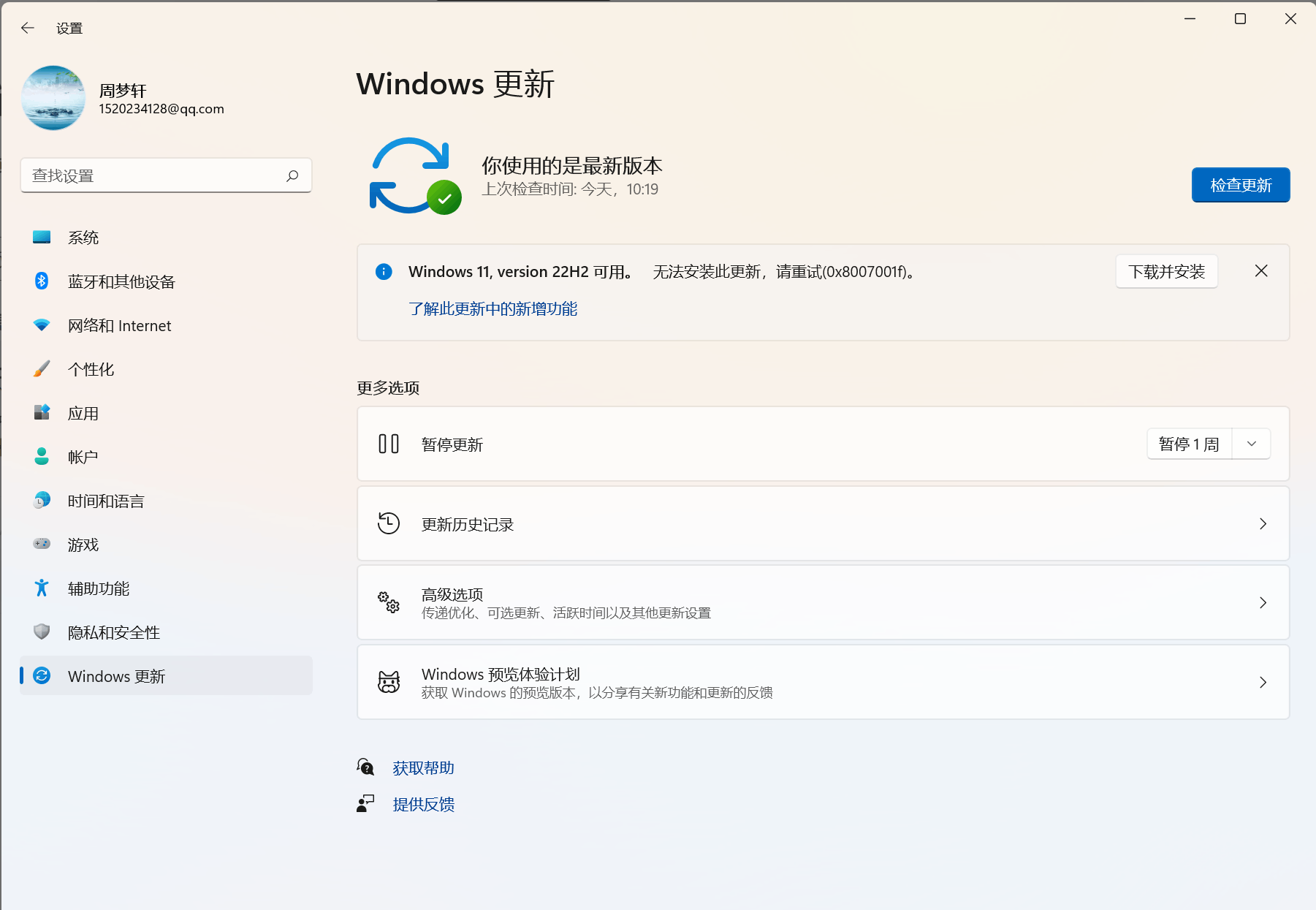Click the Windows 更新 sync icon in sidebar
The image size is (1316, 910).
[x=42, y=675]
